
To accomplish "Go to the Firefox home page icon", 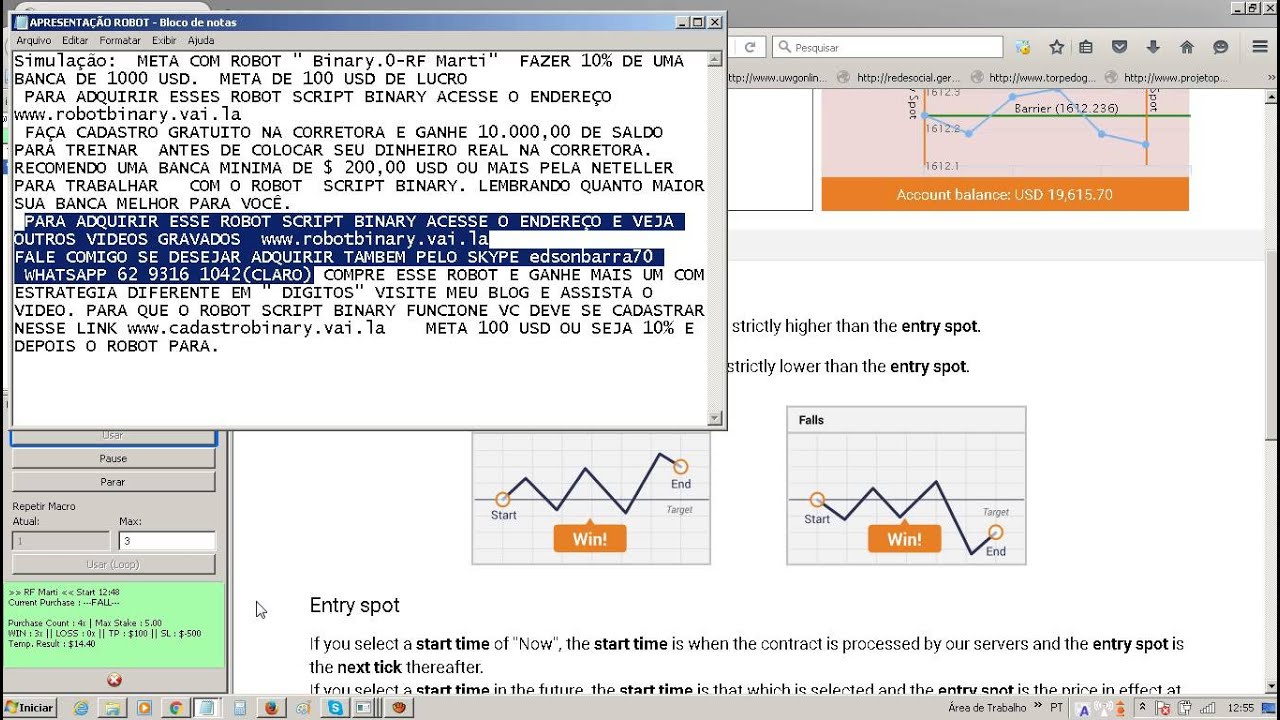I will [x=1187, y=47].
